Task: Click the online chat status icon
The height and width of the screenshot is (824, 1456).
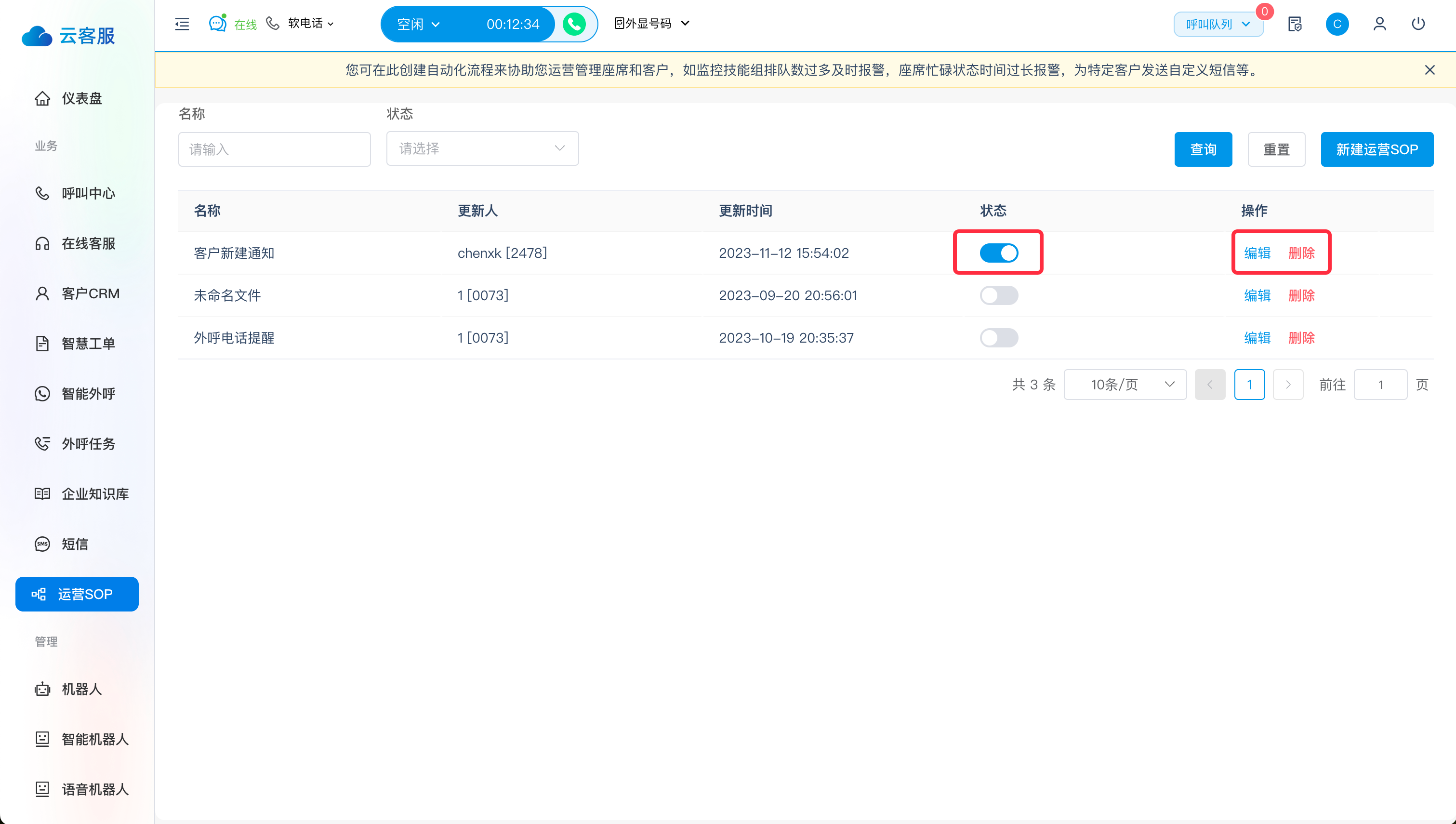Action: point(218,23)
